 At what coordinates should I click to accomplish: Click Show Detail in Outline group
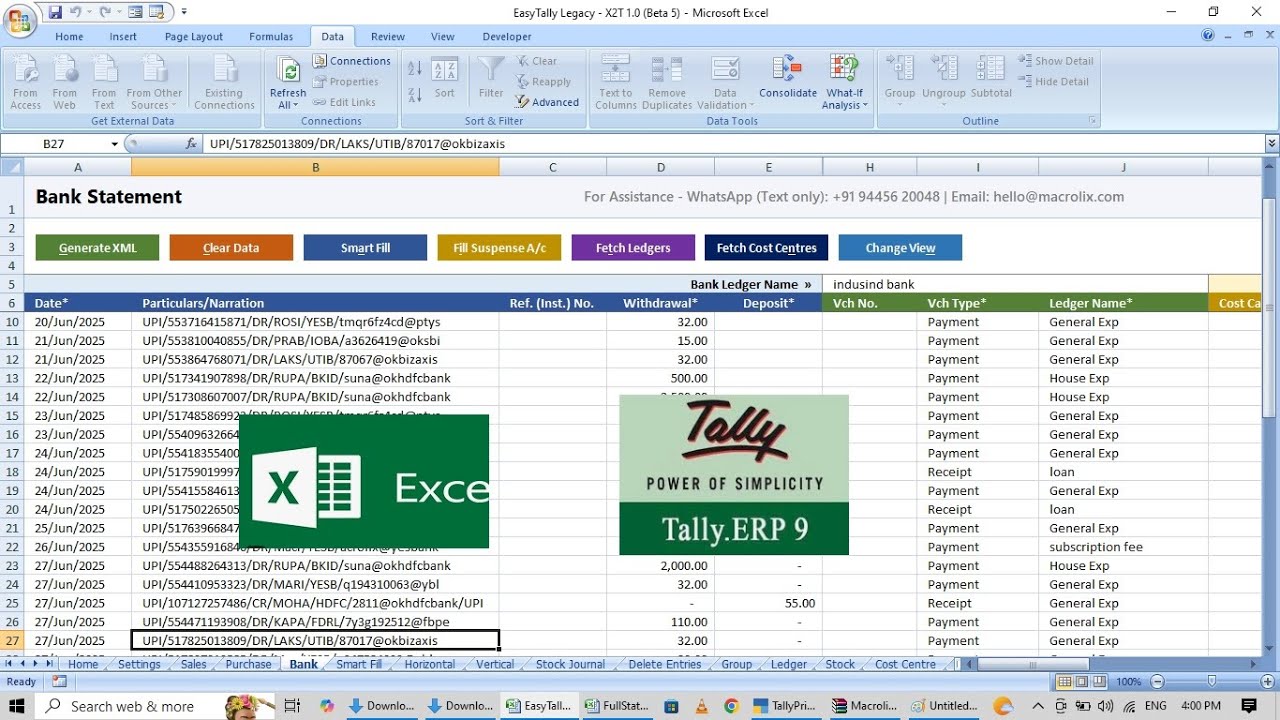click(x=1056, y=61)
